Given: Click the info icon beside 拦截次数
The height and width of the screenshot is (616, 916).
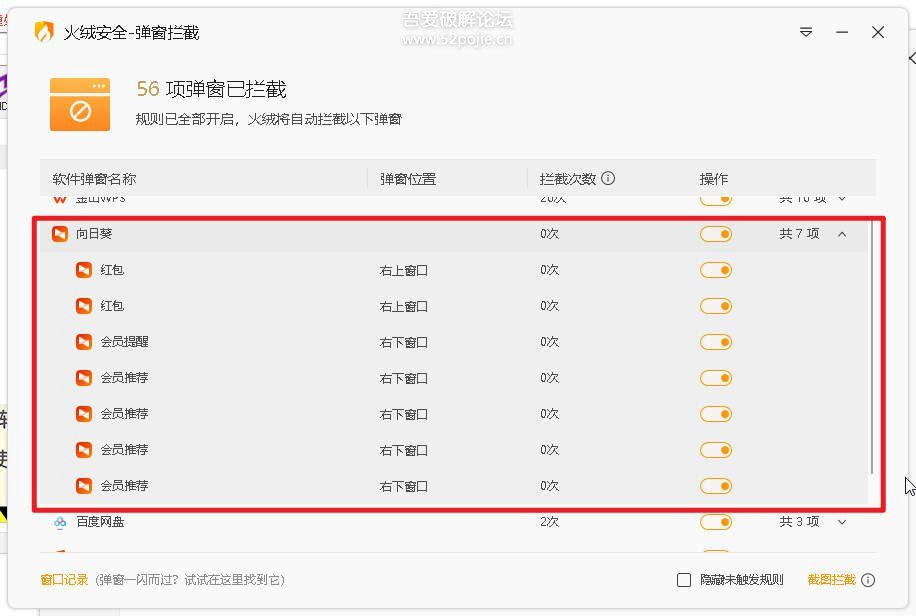Looking at the screenshot, I should [608, 178].
